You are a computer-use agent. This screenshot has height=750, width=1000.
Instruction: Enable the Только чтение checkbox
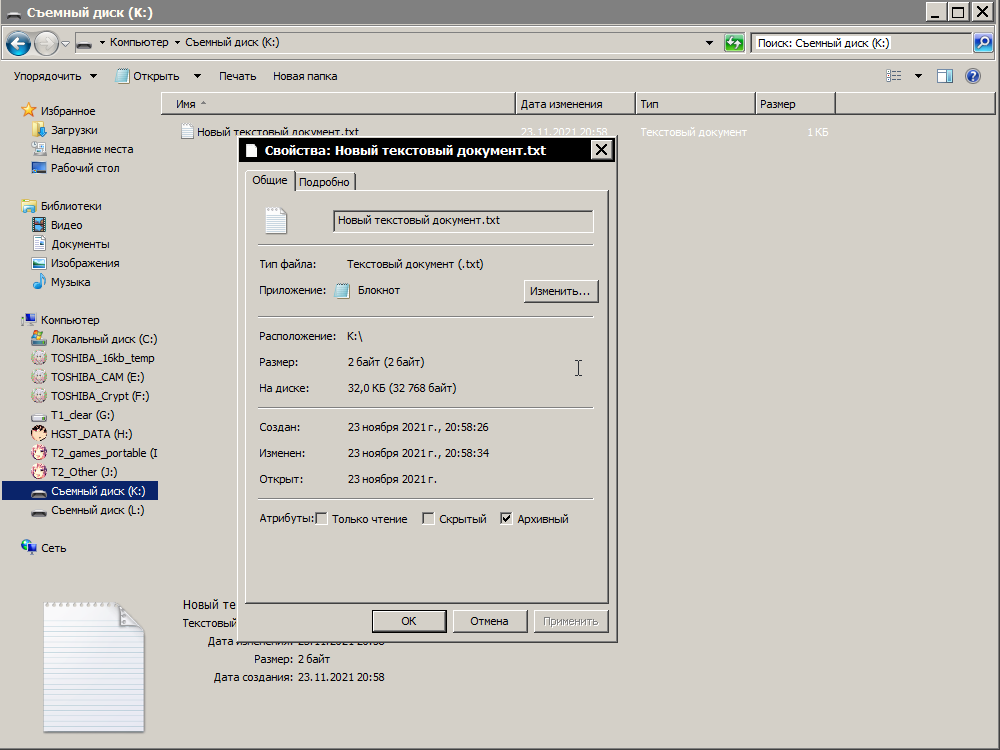pos(322,519)
